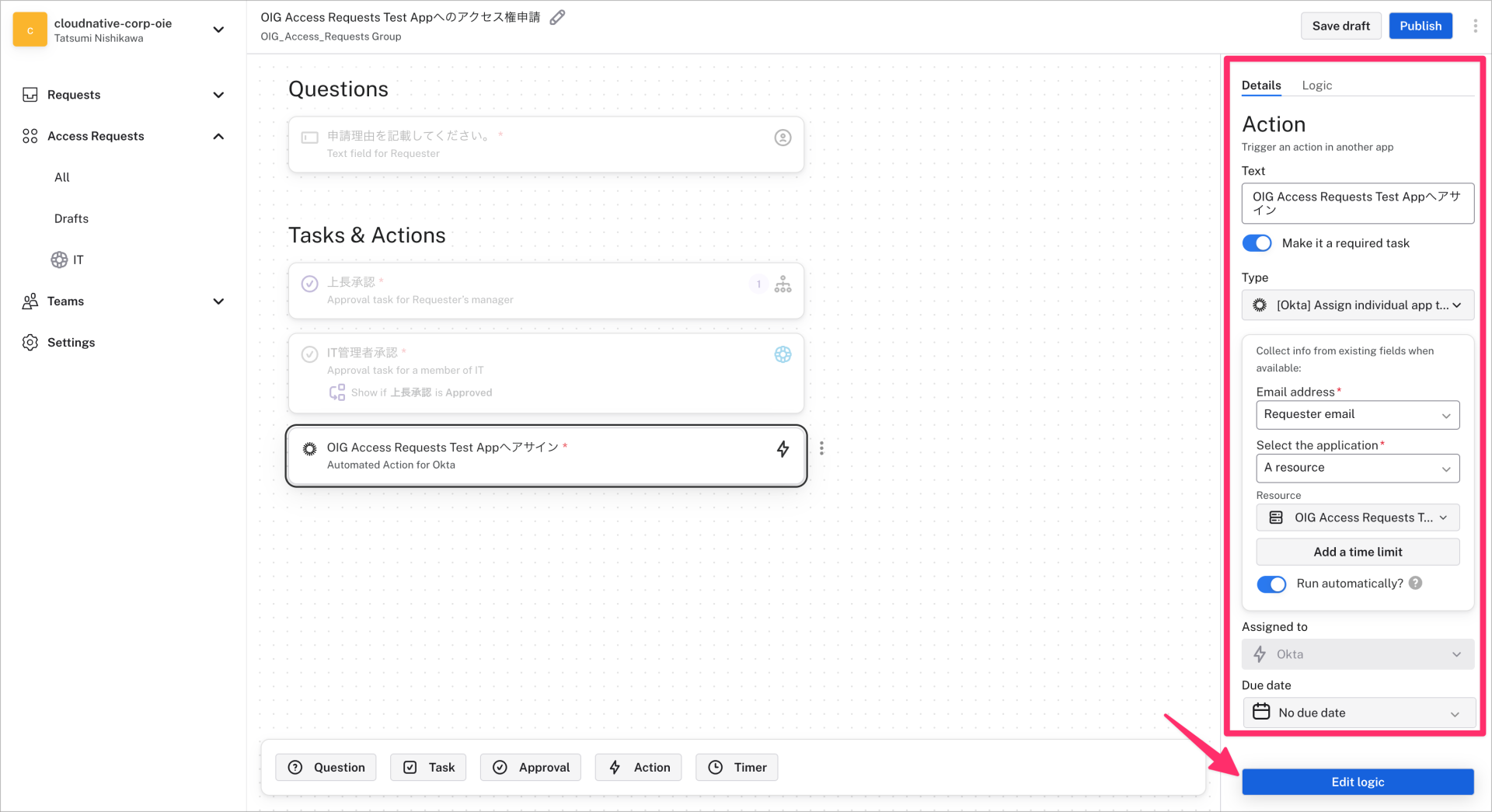Publish the flow
The width and height of the screenshot is (1492, 812).
tap(1420, 25)
